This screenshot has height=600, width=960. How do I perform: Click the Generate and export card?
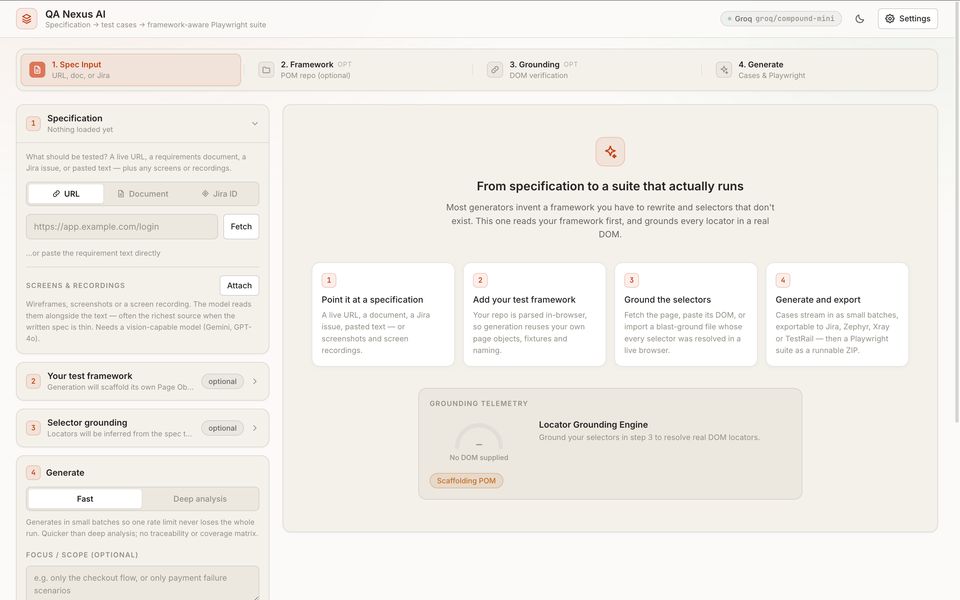pos(837,315)
